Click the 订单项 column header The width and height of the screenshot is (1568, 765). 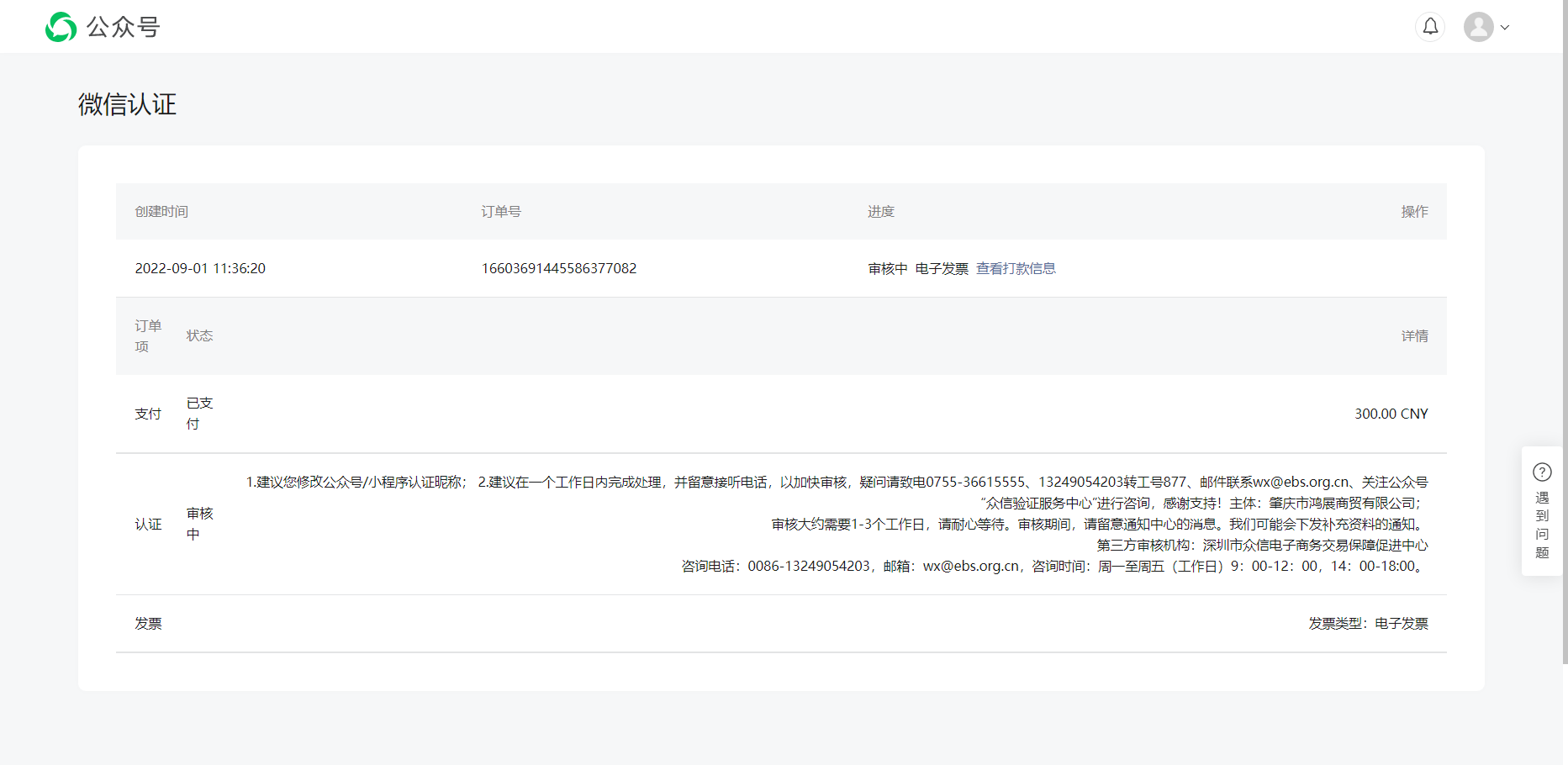point(148,335)
